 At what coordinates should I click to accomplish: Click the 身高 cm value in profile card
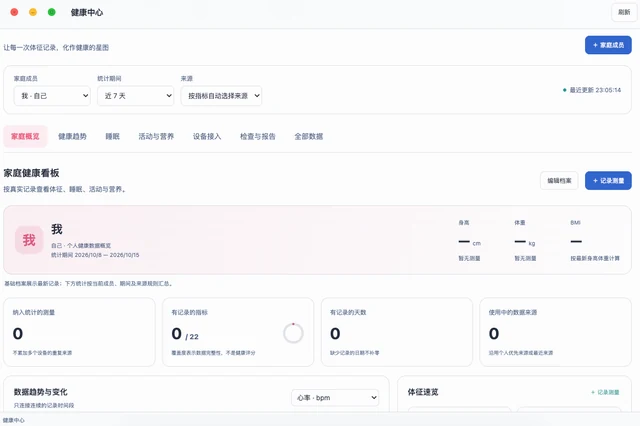(469, 242)
